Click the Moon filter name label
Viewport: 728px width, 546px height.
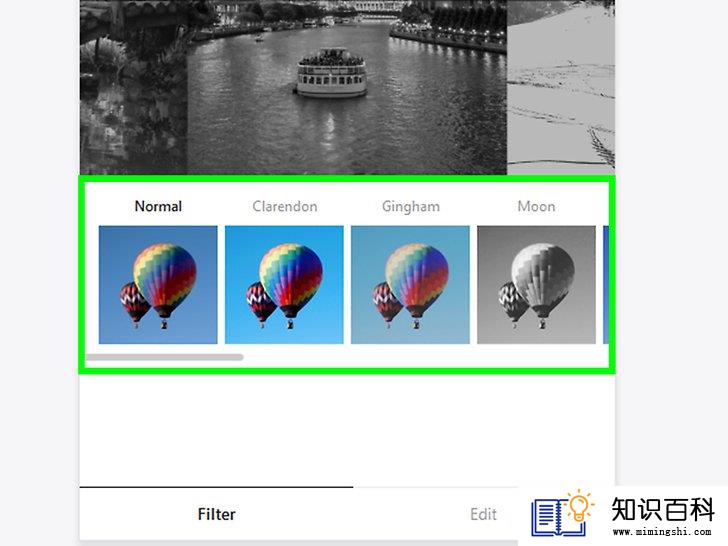pyautogui.click(x=536, y=206)
